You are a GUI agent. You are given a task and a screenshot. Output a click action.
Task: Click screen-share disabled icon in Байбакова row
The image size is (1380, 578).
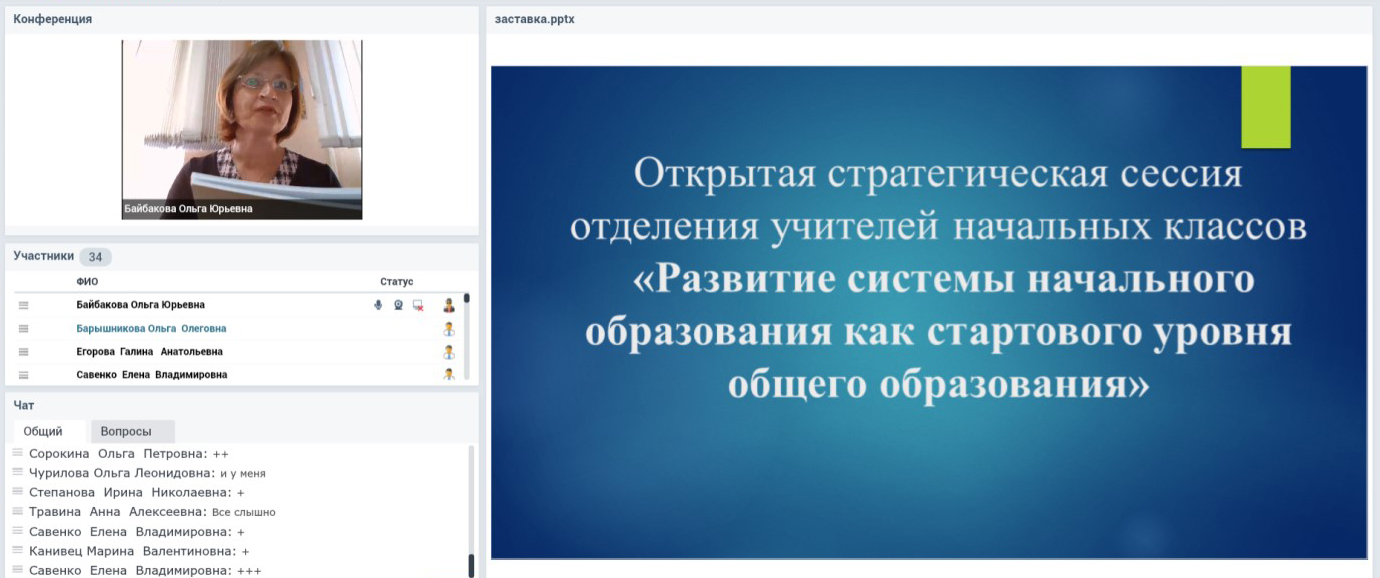click(418, 305)
